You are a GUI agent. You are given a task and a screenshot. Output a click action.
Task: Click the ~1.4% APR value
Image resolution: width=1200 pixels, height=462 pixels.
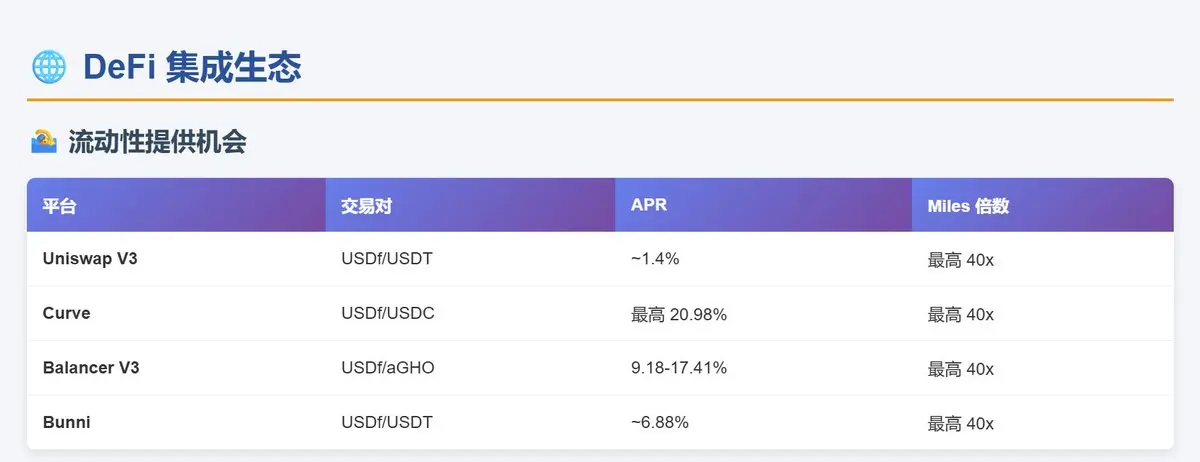click(655, 259)
